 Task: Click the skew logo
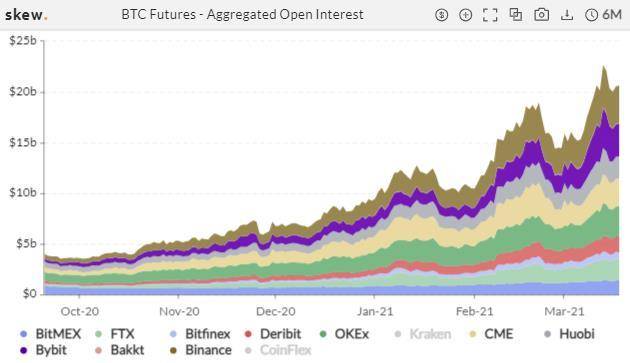(26, 15)
